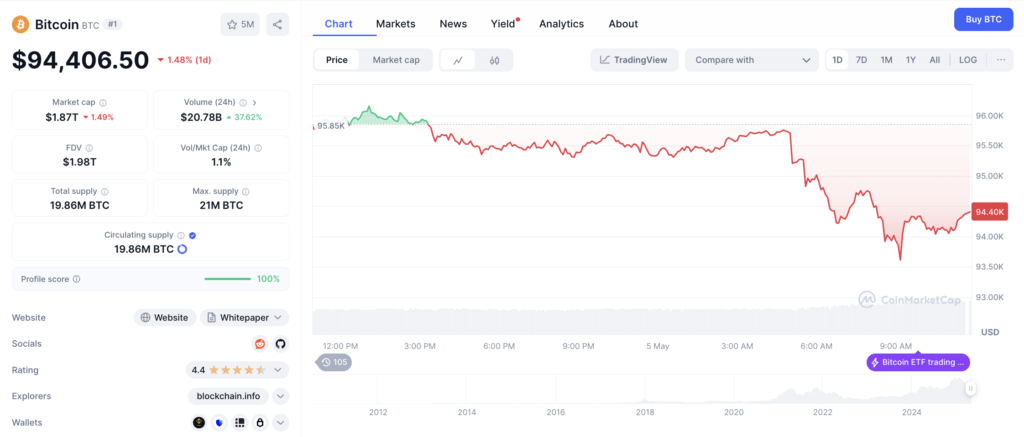Open the GitHub social link

280,344
